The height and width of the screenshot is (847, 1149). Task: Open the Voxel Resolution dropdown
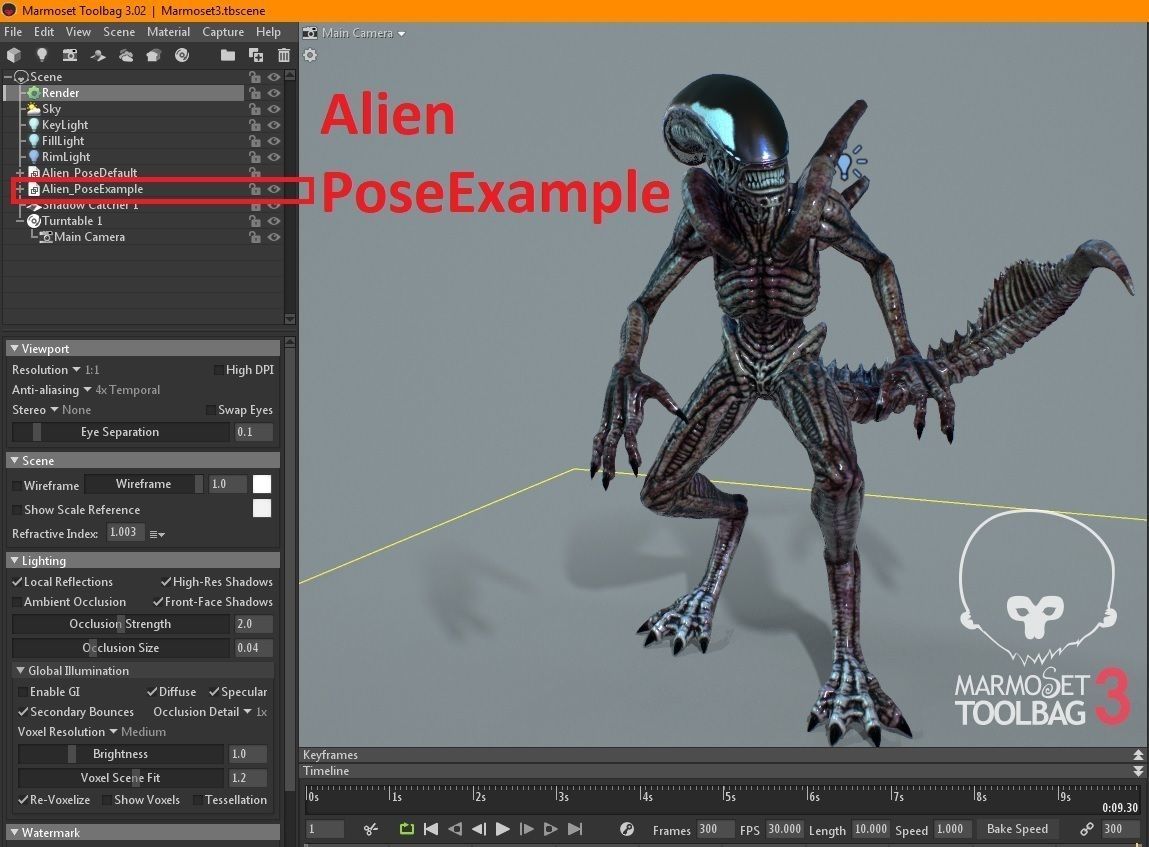coord(113,731)
